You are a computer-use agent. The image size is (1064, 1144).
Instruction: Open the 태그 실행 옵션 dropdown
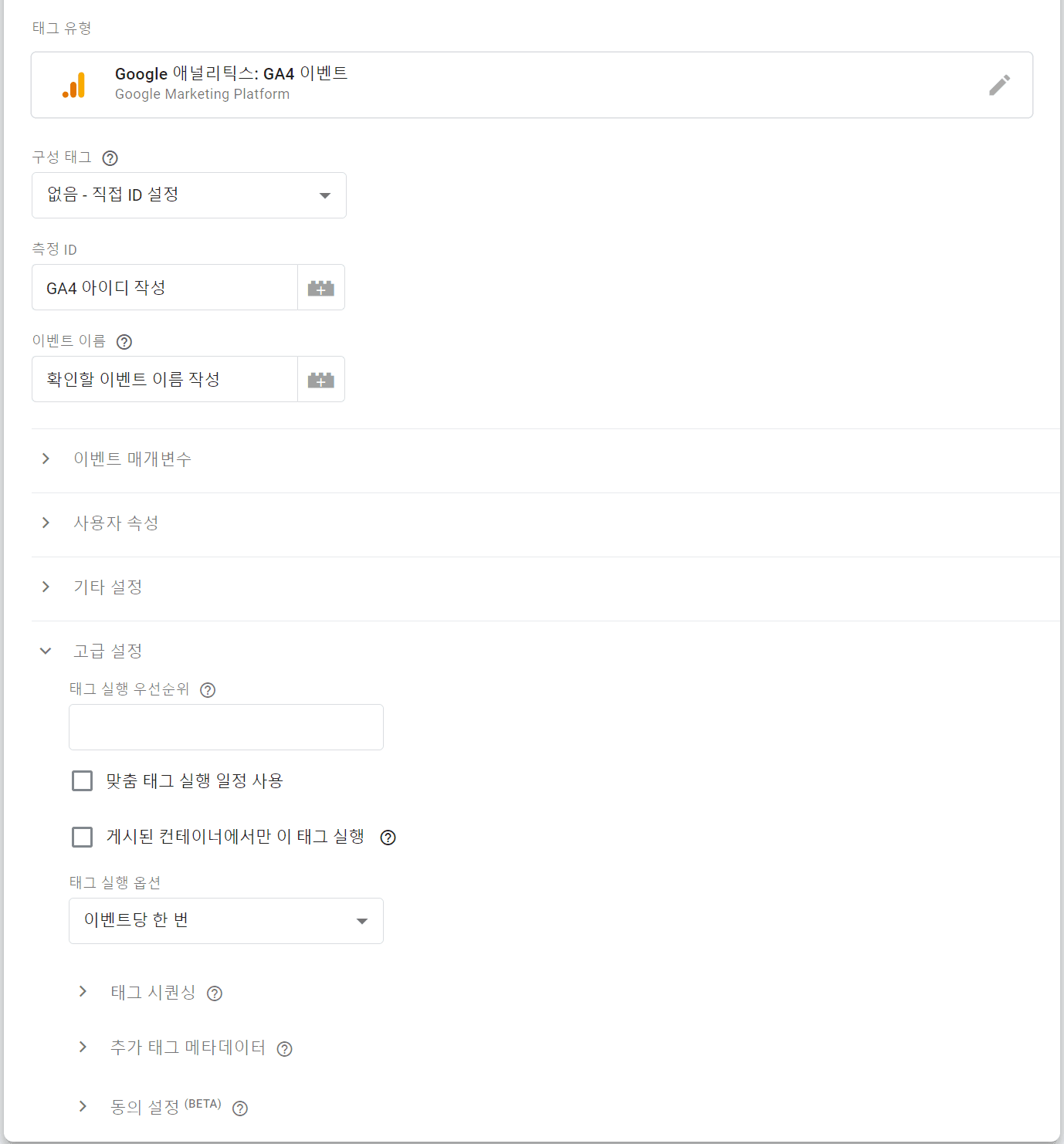[x=226, y=921]
